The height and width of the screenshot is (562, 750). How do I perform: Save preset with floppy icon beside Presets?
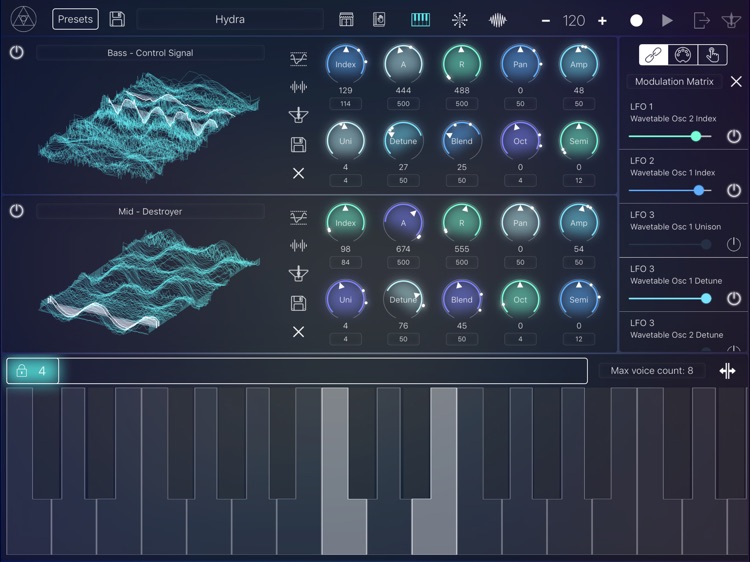coord(117,19)
